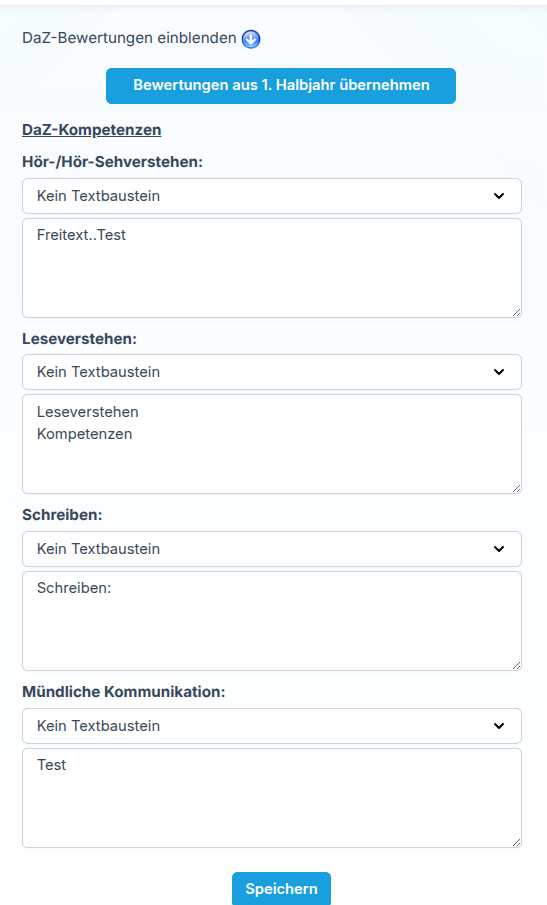The height and width of the screenshot is (905, 547).
Task: Click chevron arrow of Leseverstehen dropdown
Action: click(499, 372)
